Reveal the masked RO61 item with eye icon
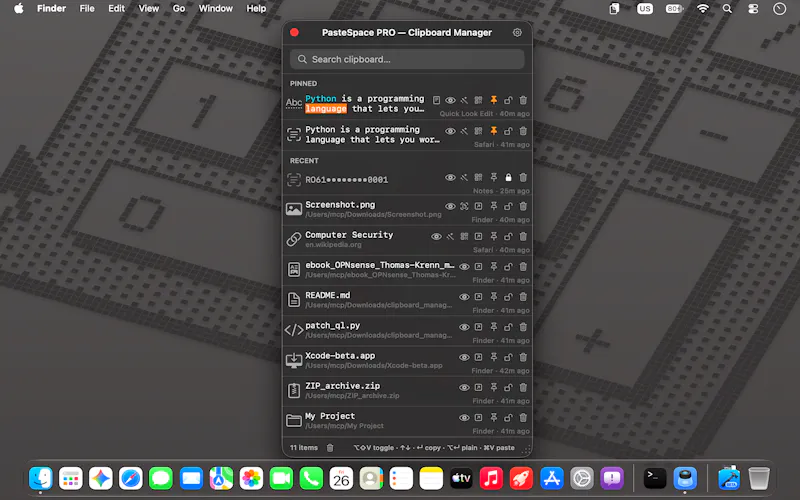 point(450,178)
